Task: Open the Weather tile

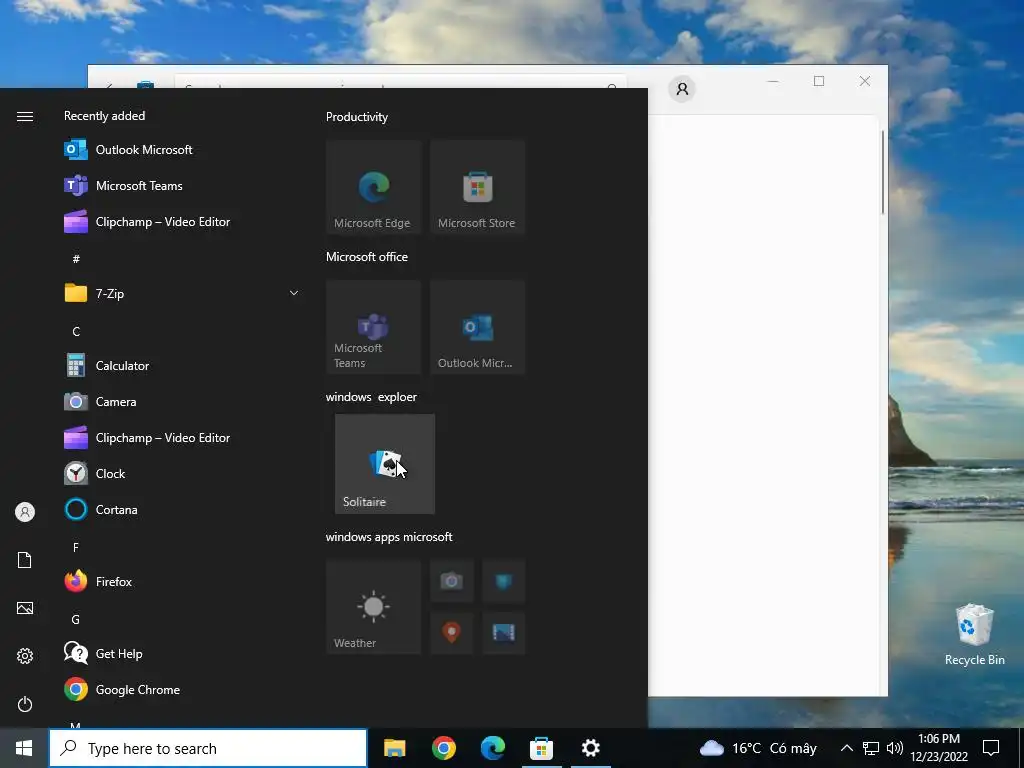Action: coord(374,607)
